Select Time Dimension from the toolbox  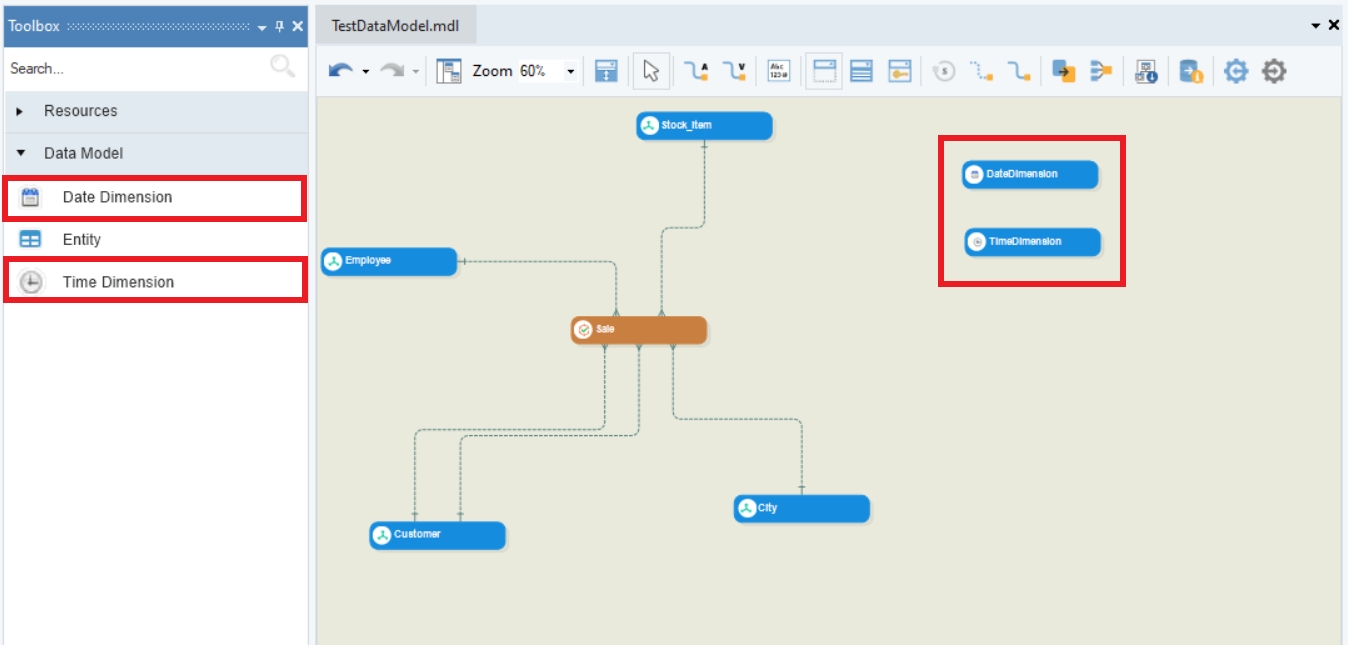pyautogui.click(x=118, y=282)
